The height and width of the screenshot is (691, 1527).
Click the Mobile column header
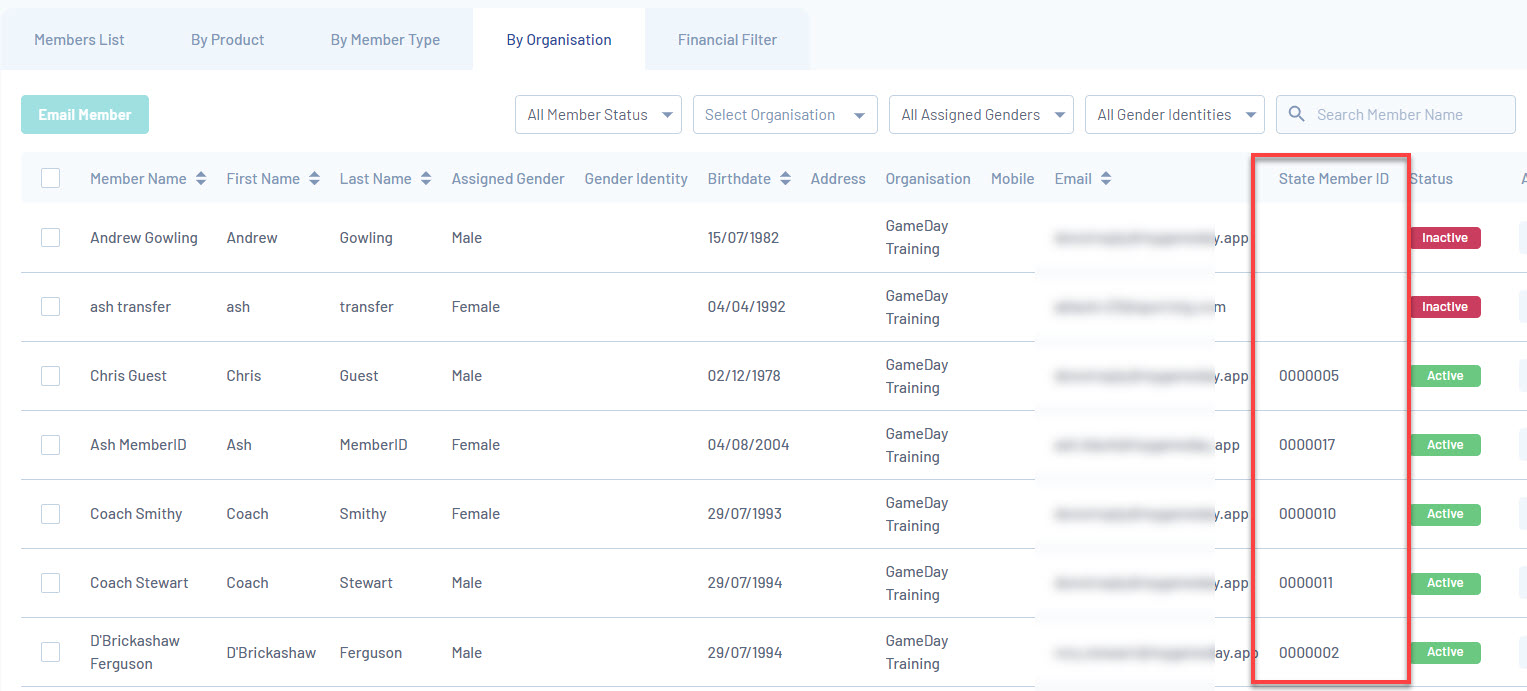tap(1012, 179)
